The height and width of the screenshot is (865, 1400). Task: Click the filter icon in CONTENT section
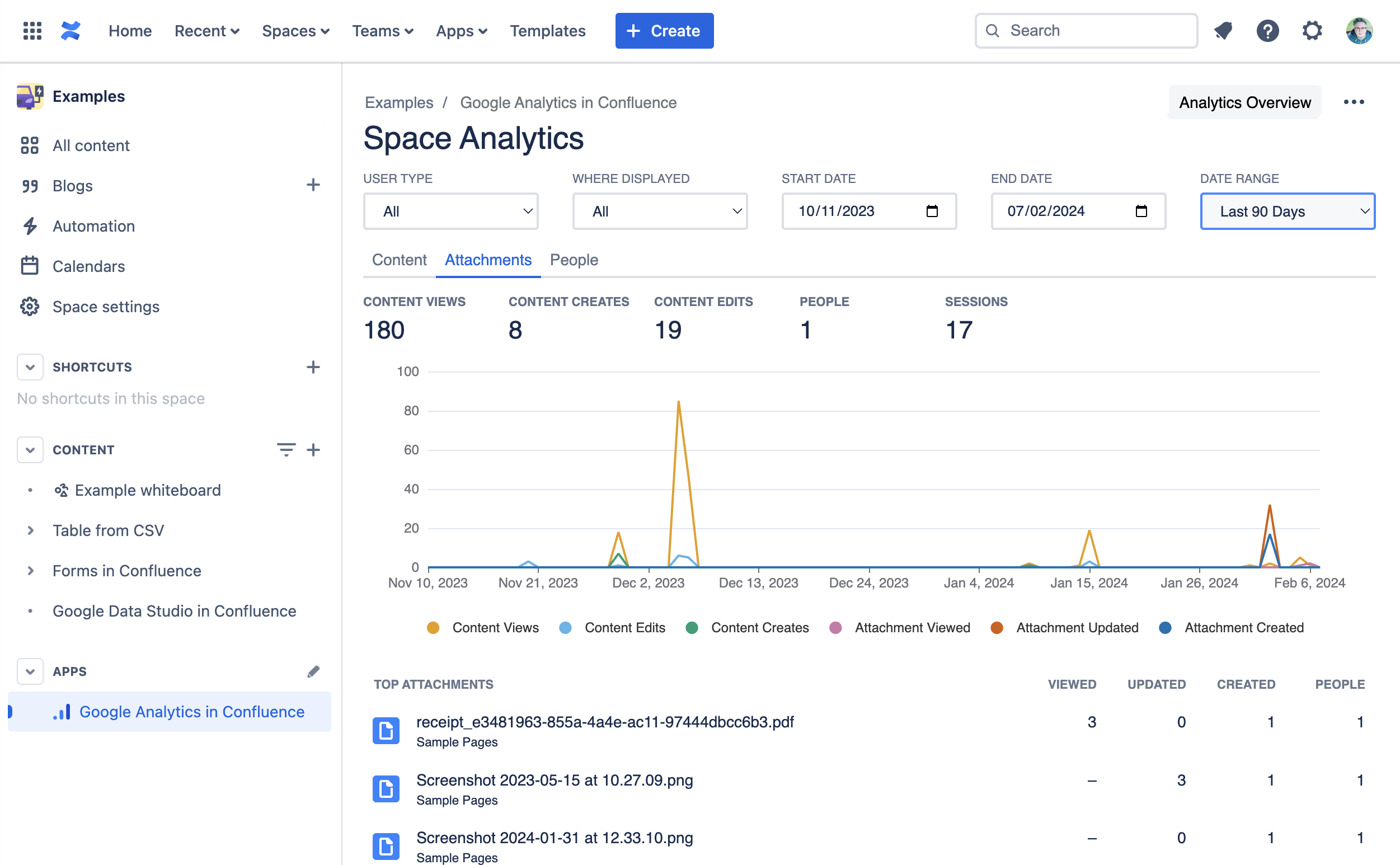point(286,450)
